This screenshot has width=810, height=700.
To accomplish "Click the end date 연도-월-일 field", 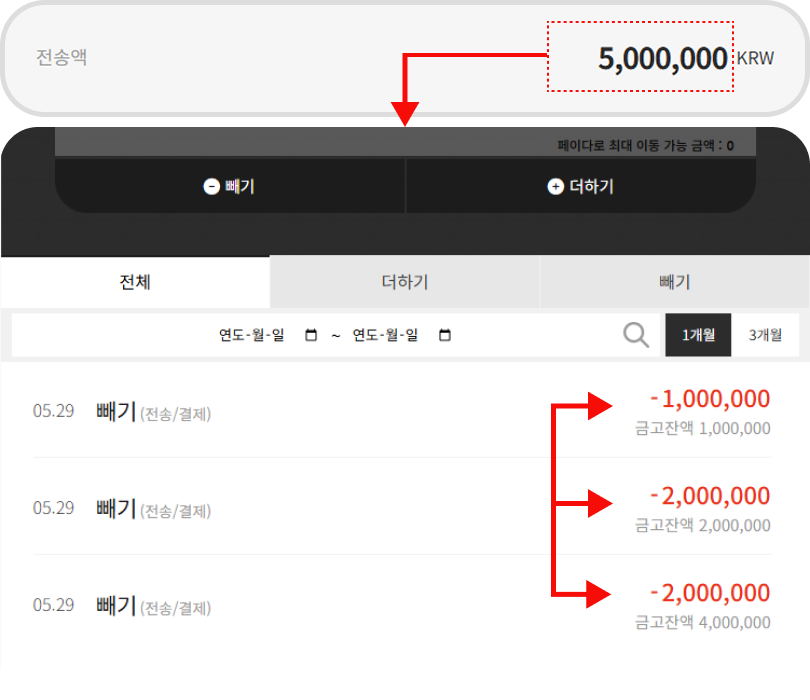I will click(x=385, y=335).
